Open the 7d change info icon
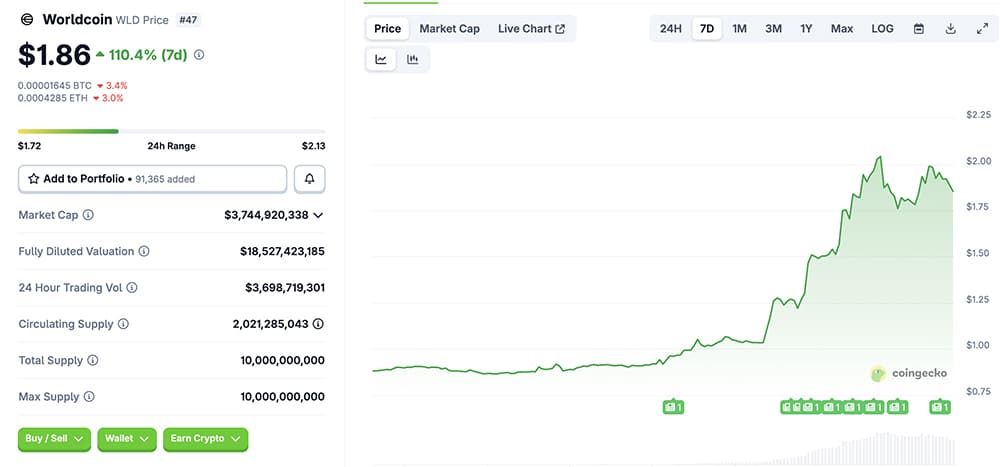The height and width of the screenshot is (467, 1000). click(x=199, y=56)
